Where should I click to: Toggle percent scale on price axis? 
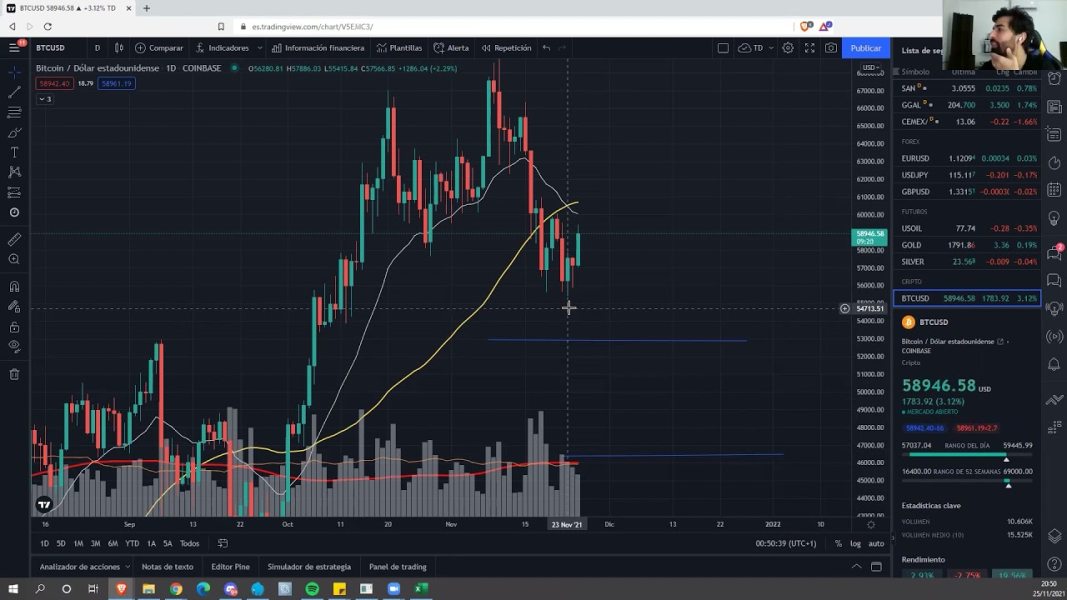click(x=838, y=544)
